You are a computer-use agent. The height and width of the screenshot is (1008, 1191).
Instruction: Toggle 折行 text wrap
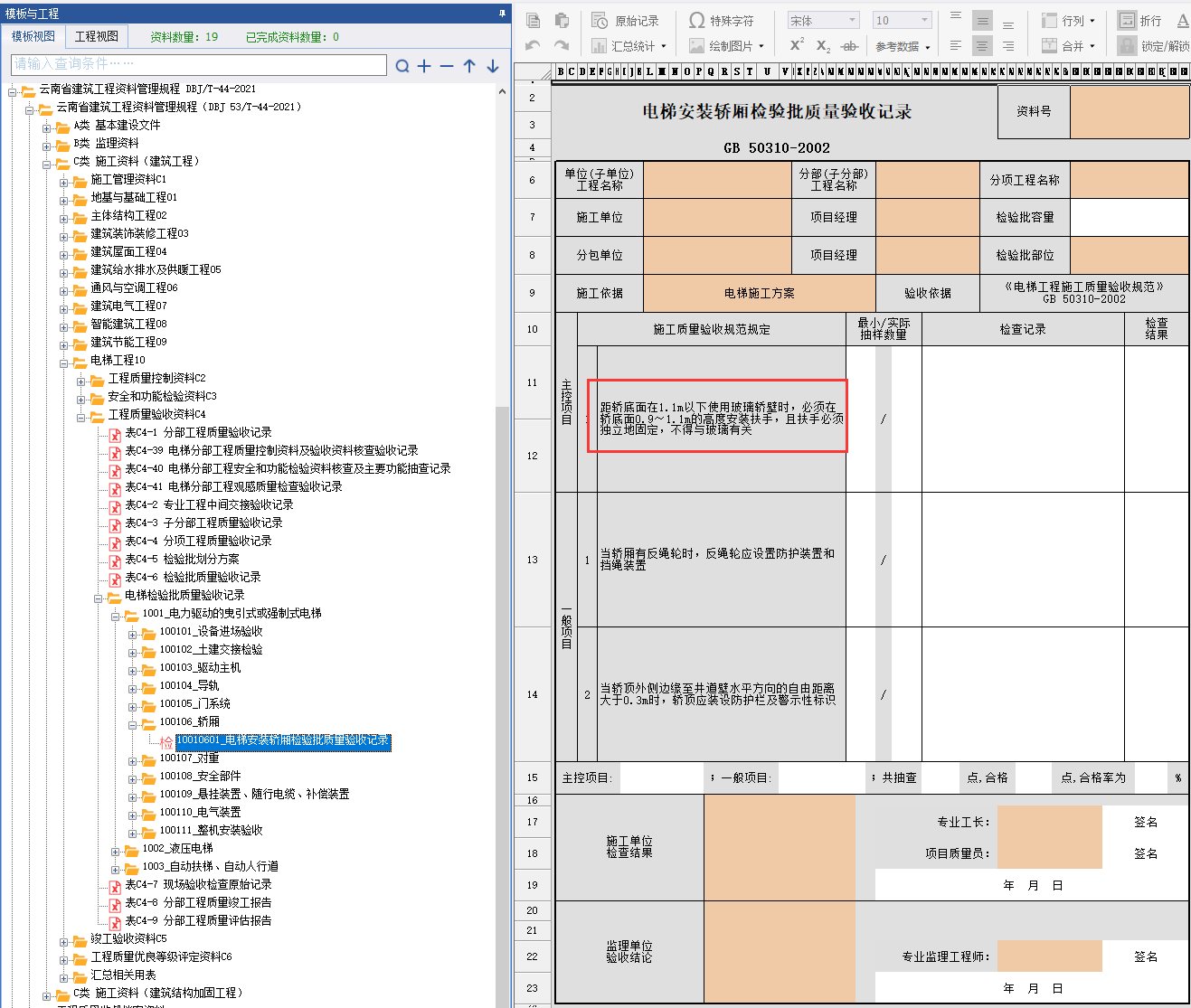[1139, 21]
